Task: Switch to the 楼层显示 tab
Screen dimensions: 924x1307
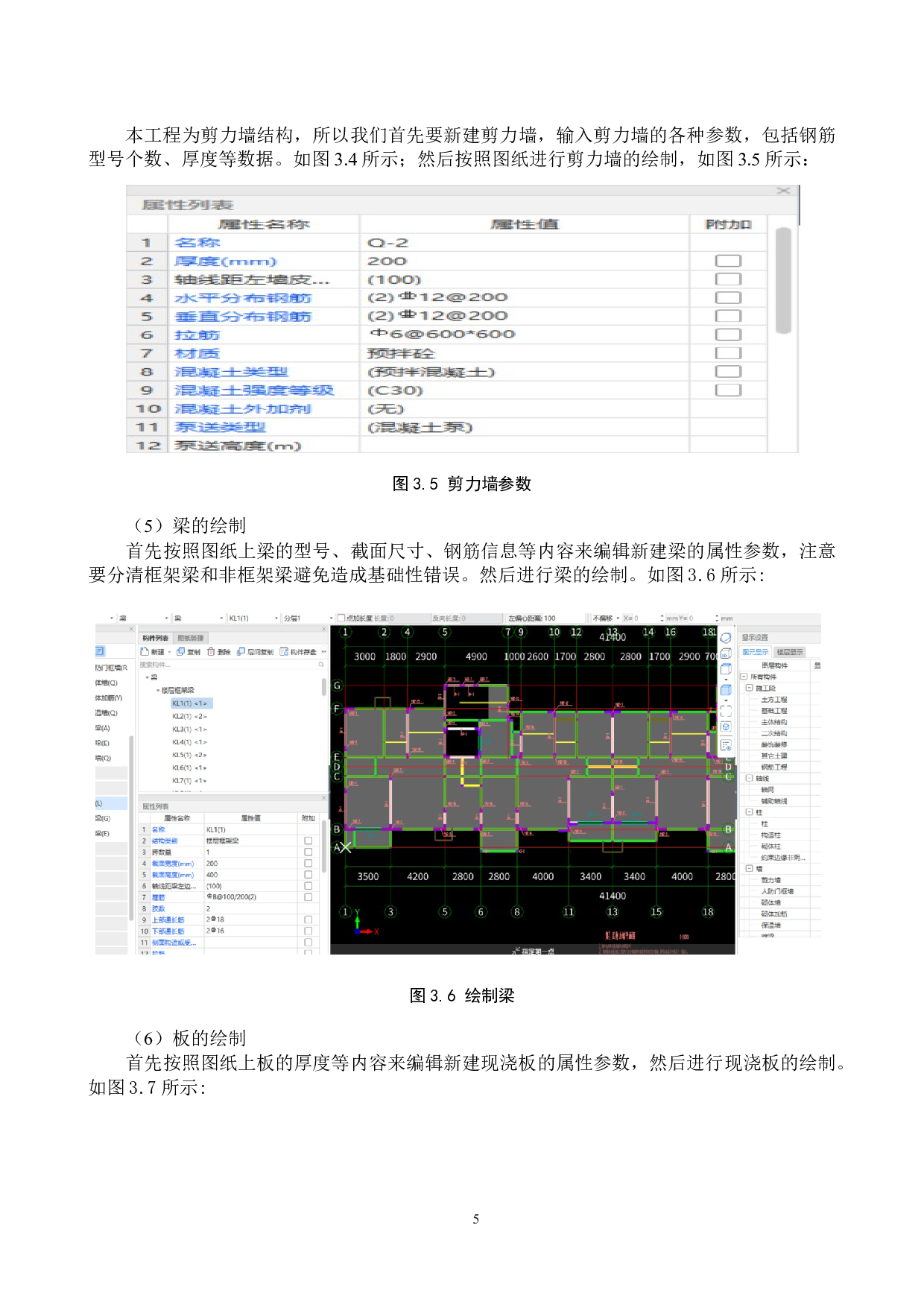Action: 790,652
